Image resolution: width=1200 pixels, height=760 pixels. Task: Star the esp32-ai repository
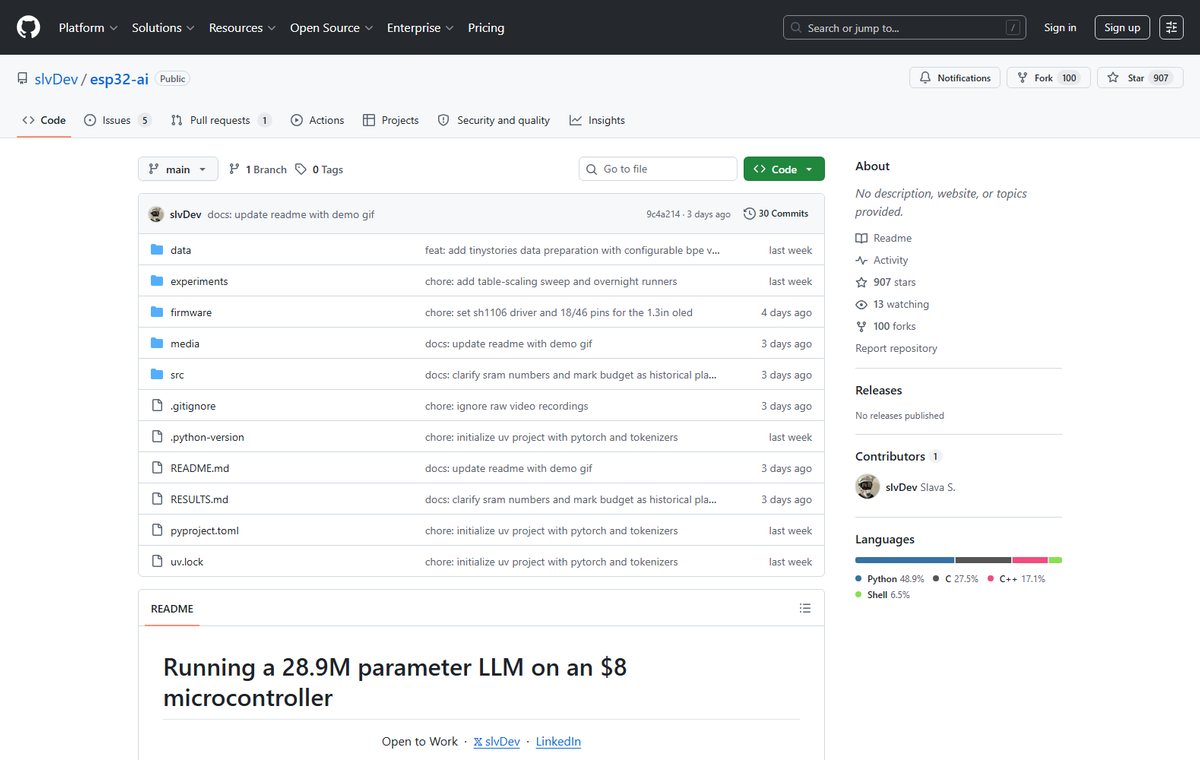click(x=1137, y=78)
